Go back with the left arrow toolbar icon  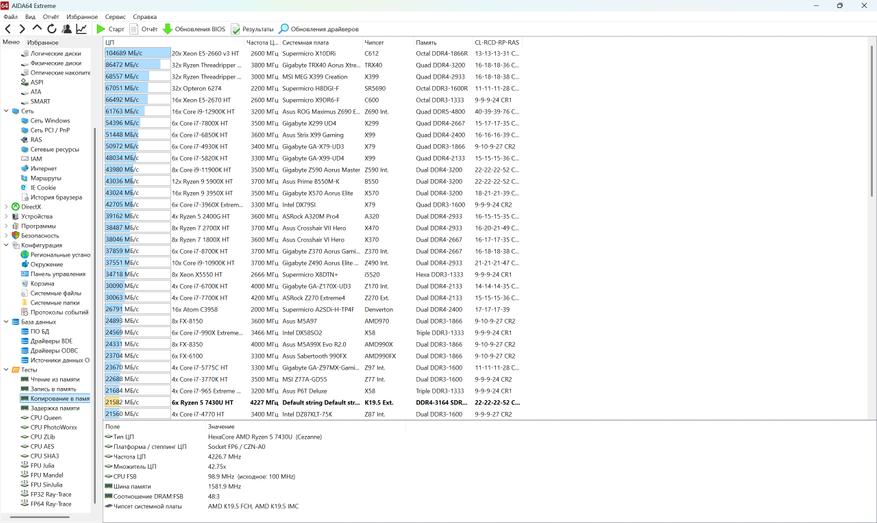click(x=8, y=29)
